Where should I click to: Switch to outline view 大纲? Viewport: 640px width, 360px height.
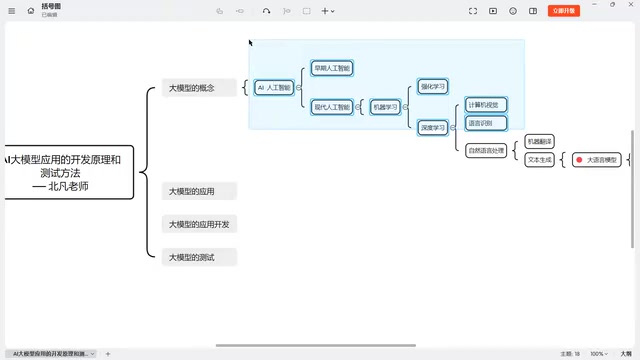tap(626, 354)
